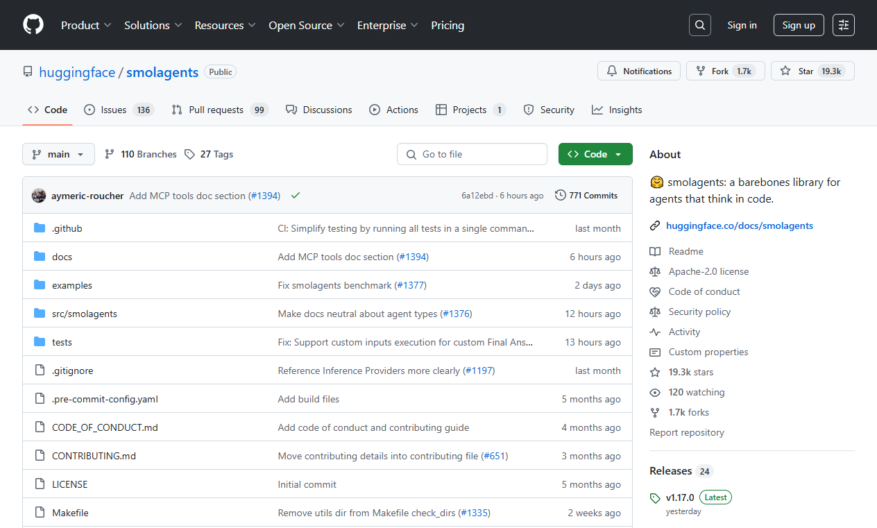Focus the Go to file field

click(x=472, y=154)
